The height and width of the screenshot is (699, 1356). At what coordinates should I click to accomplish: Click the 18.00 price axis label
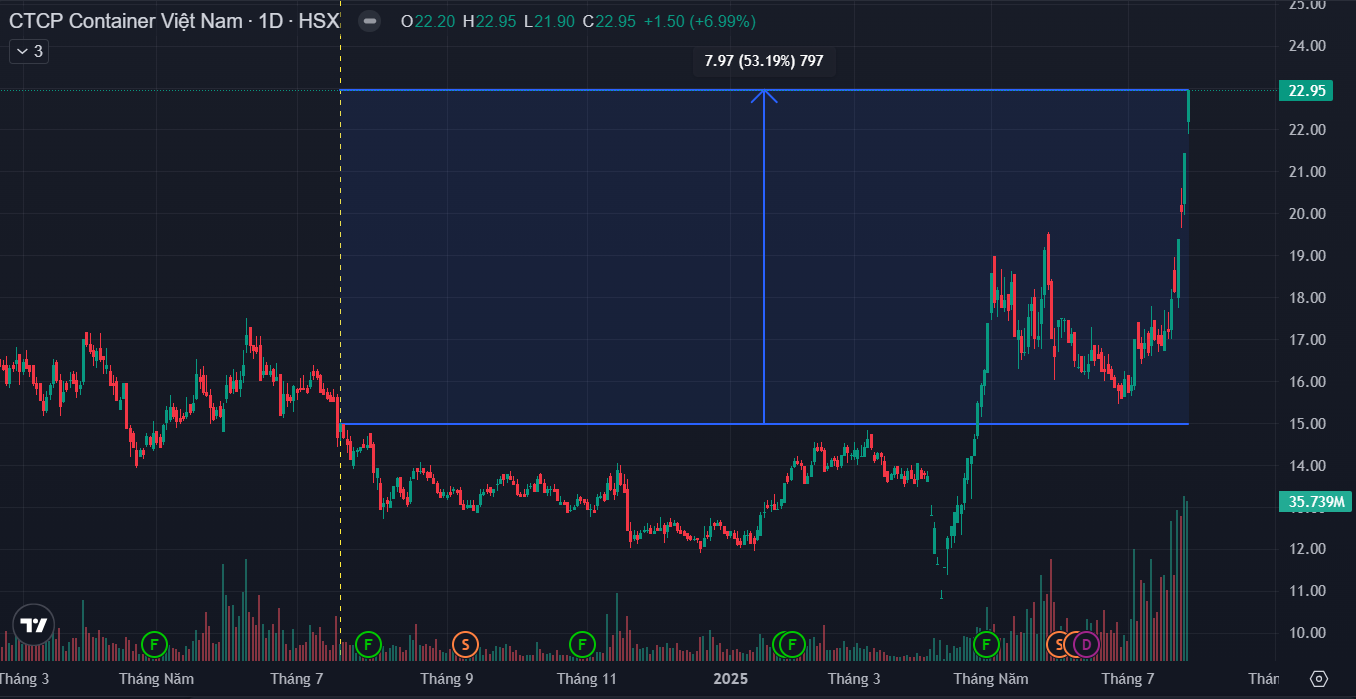pos(1307,298)
